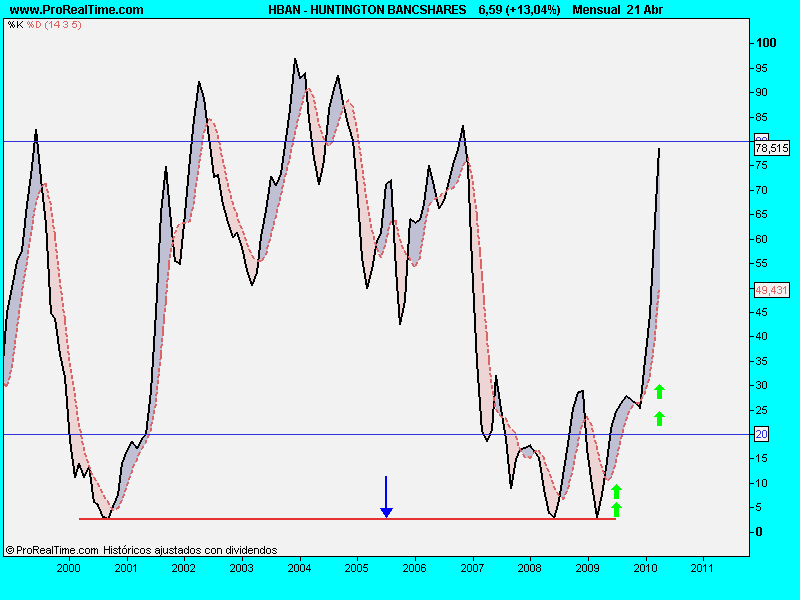800x600 pixels.
Task: Click the 2007 year label on x-axis
Action: 472,568
